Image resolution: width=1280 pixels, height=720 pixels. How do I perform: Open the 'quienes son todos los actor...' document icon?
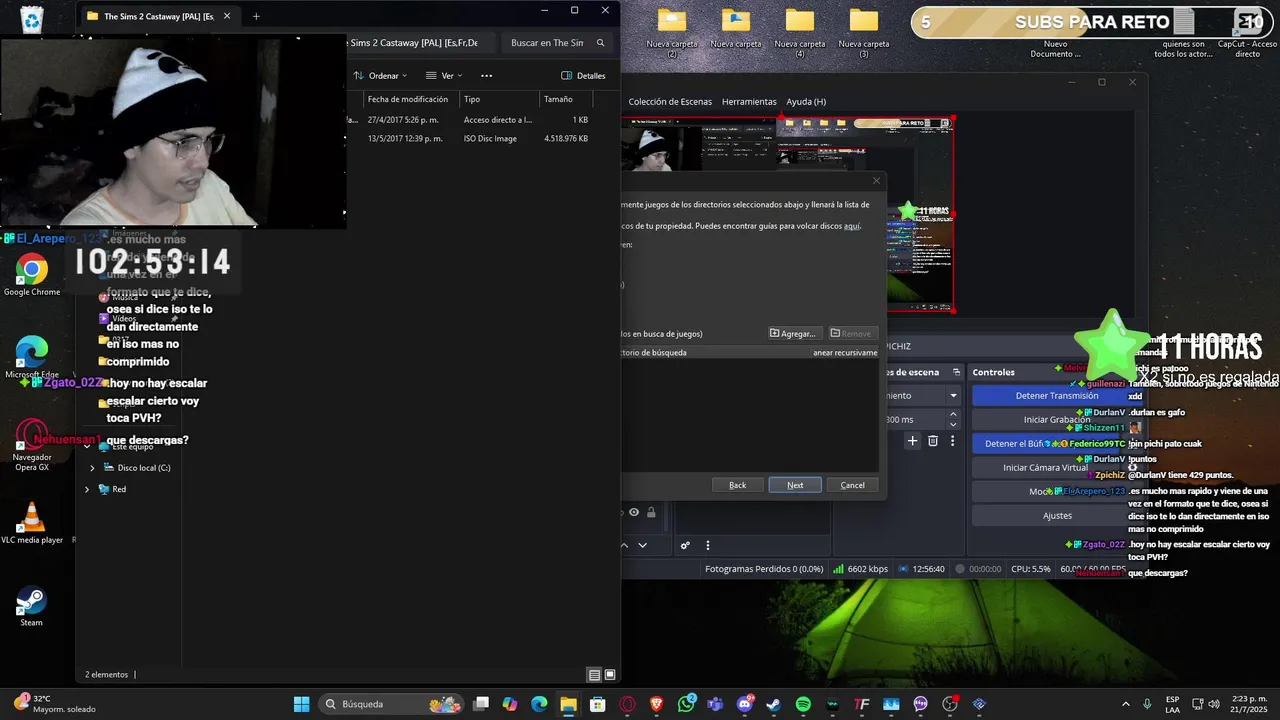tap(1183, 33)
